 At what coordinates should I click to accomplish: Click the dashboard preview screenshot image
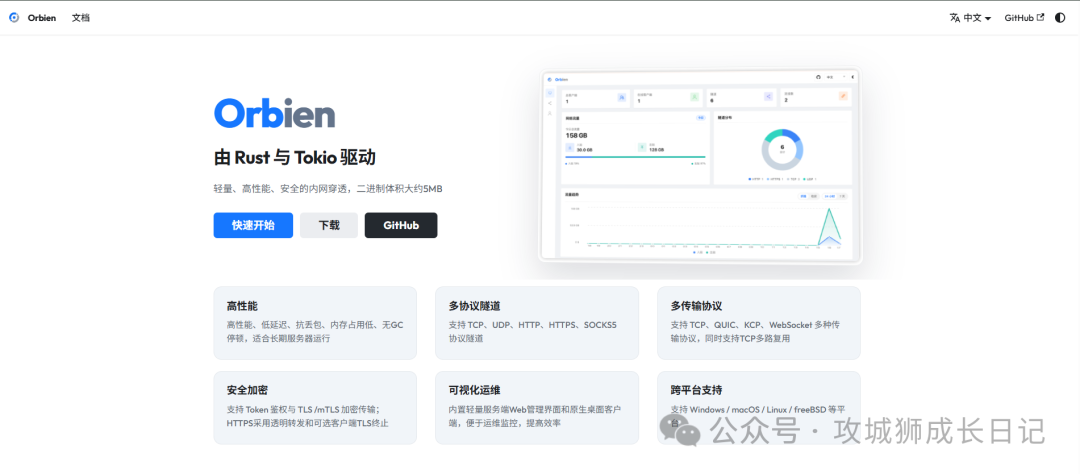tap(700, 165)
